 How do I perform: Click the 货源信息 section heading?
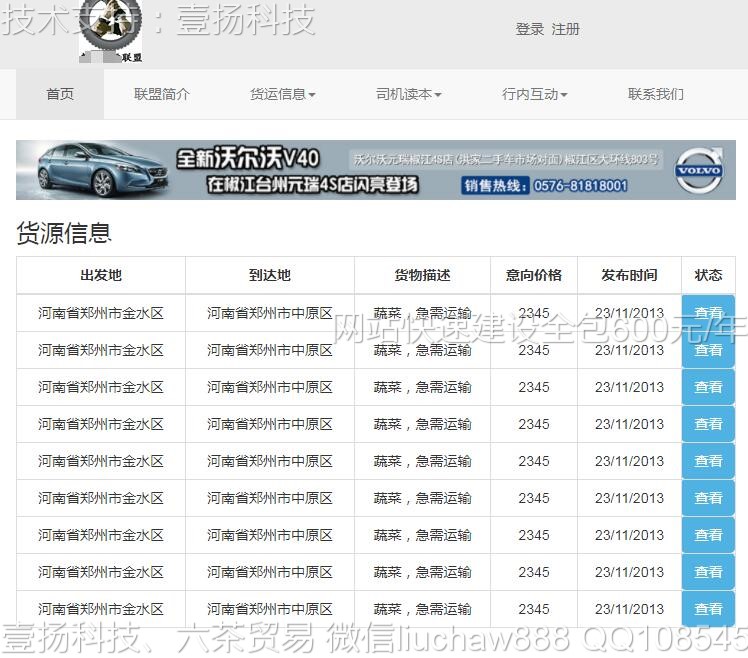coord(64,233)
